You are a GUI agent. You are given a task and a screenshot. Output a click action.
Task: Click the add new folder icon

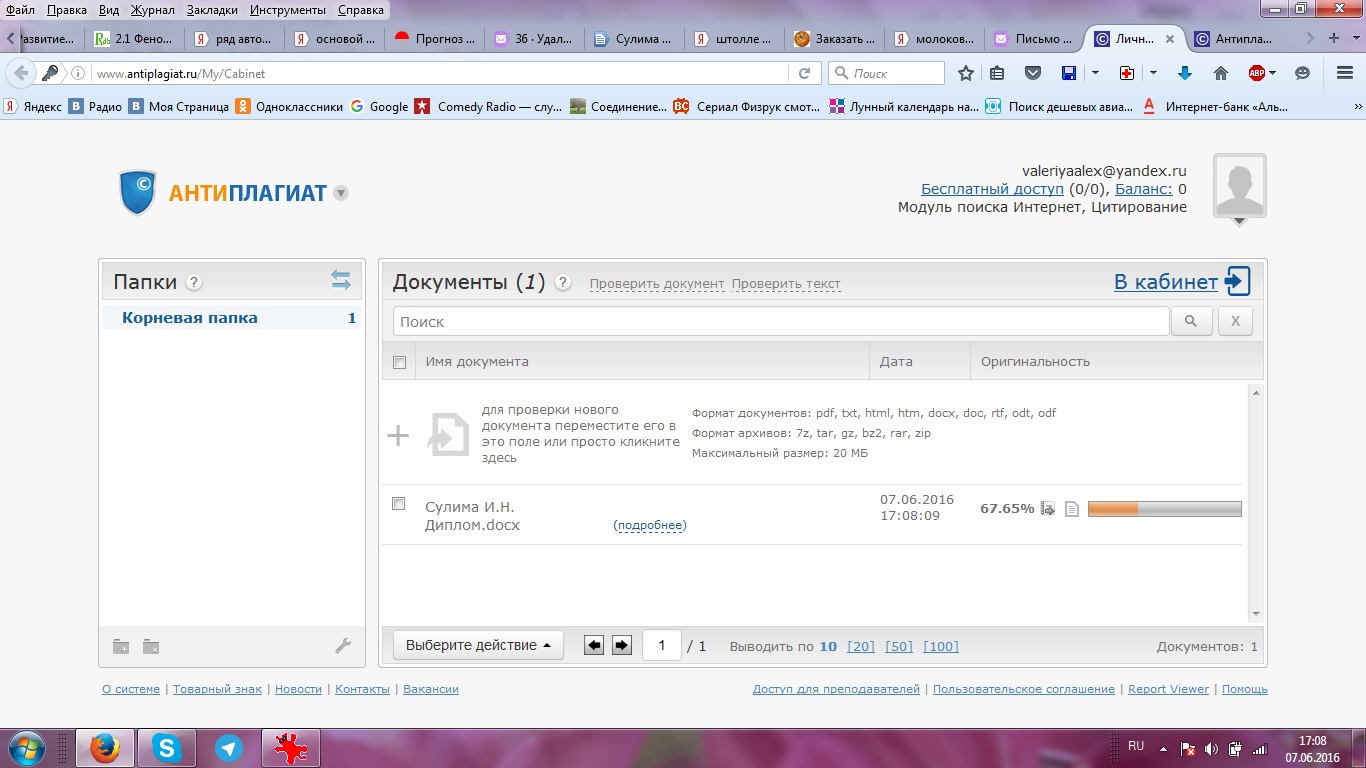[x=121, y=647]
